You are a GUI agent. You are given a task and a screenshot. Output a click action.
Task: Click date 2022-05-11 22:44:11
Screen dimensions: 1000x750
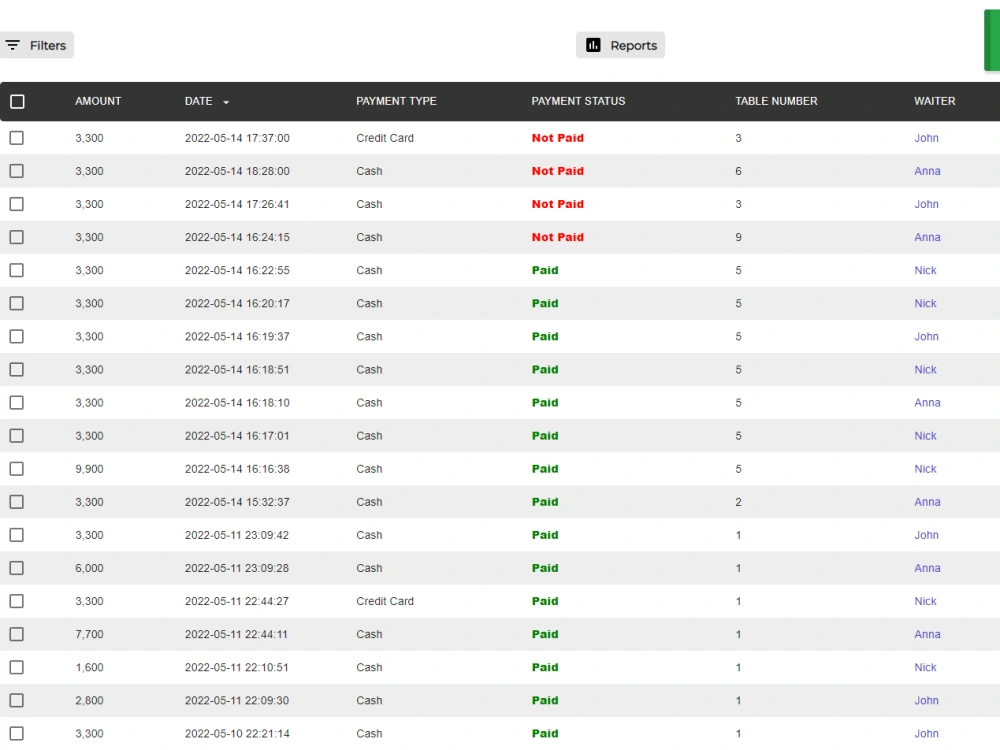click(236, 635)
